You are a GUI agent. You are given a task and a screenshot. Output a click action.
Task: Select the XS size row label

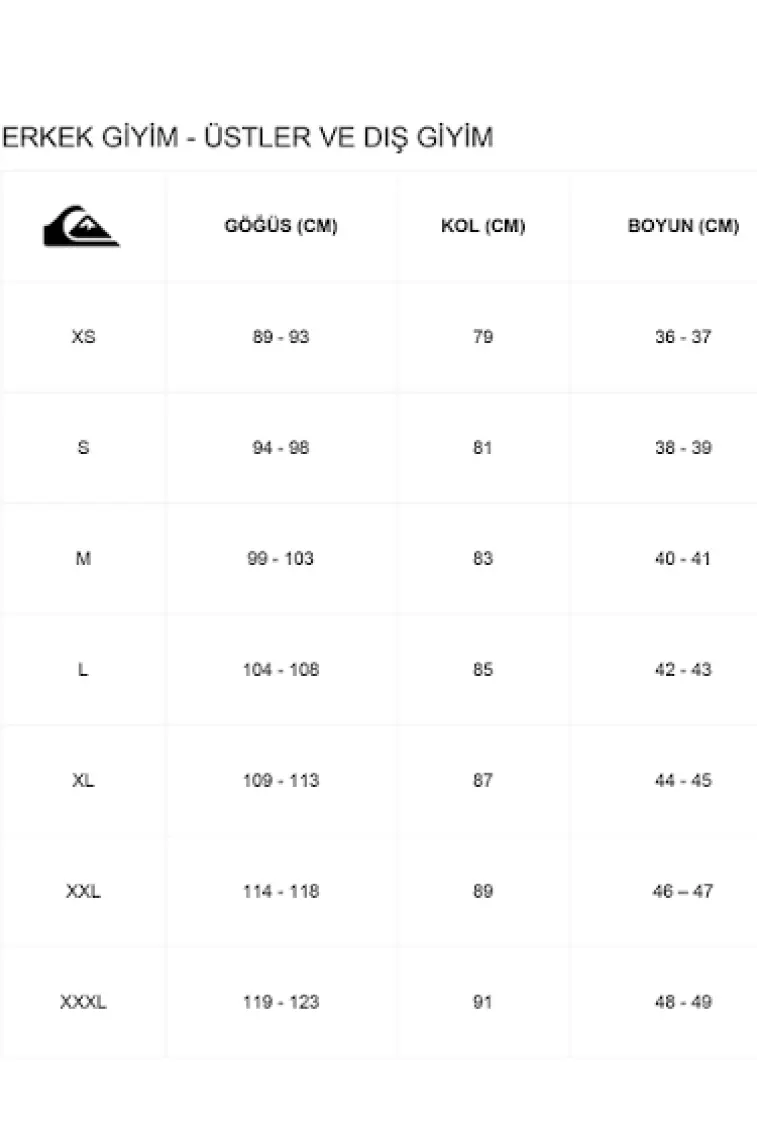click(x=83, y=337)
